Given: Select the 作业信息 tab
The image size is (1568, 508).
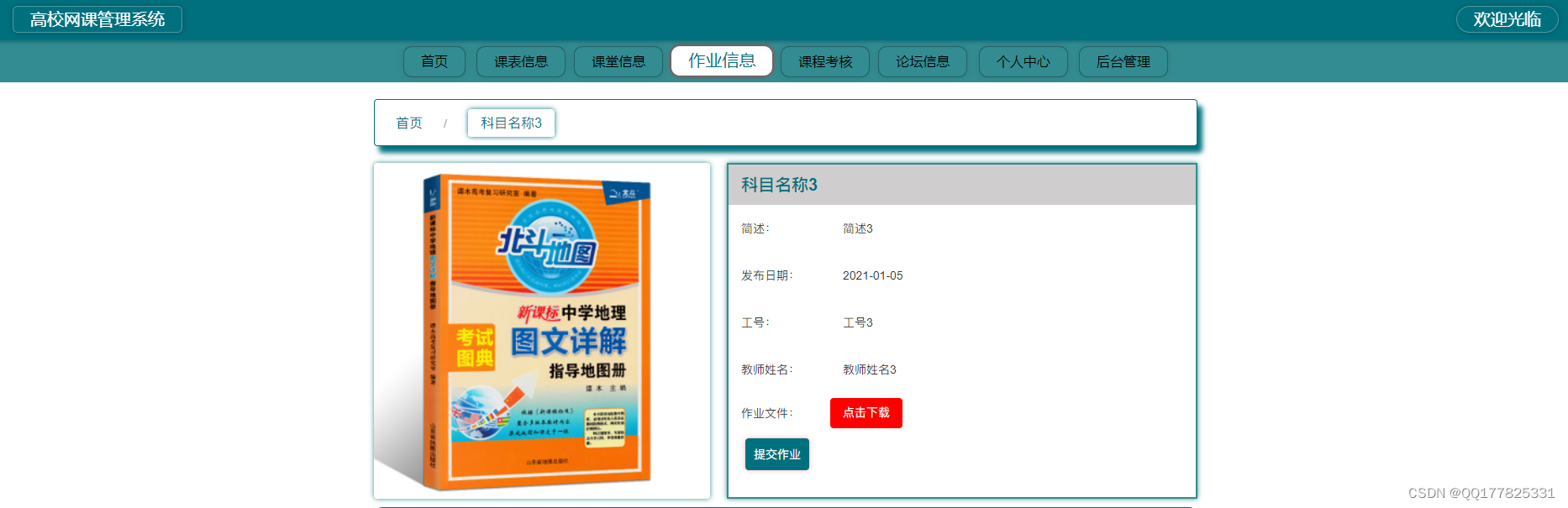Looking at the screenshot, I should [722, 60].
